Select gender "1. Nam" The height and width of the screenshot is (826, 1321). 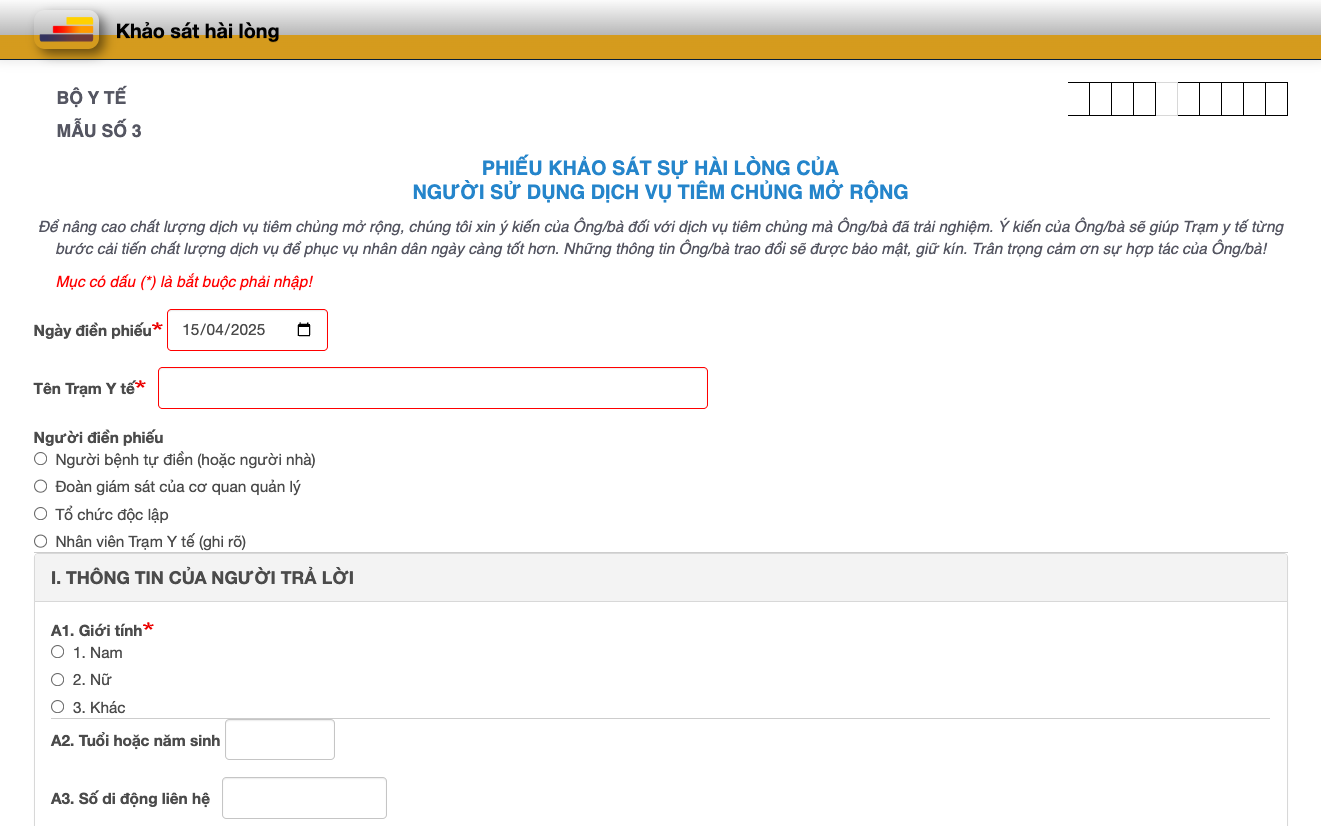(x=57, y=652)
